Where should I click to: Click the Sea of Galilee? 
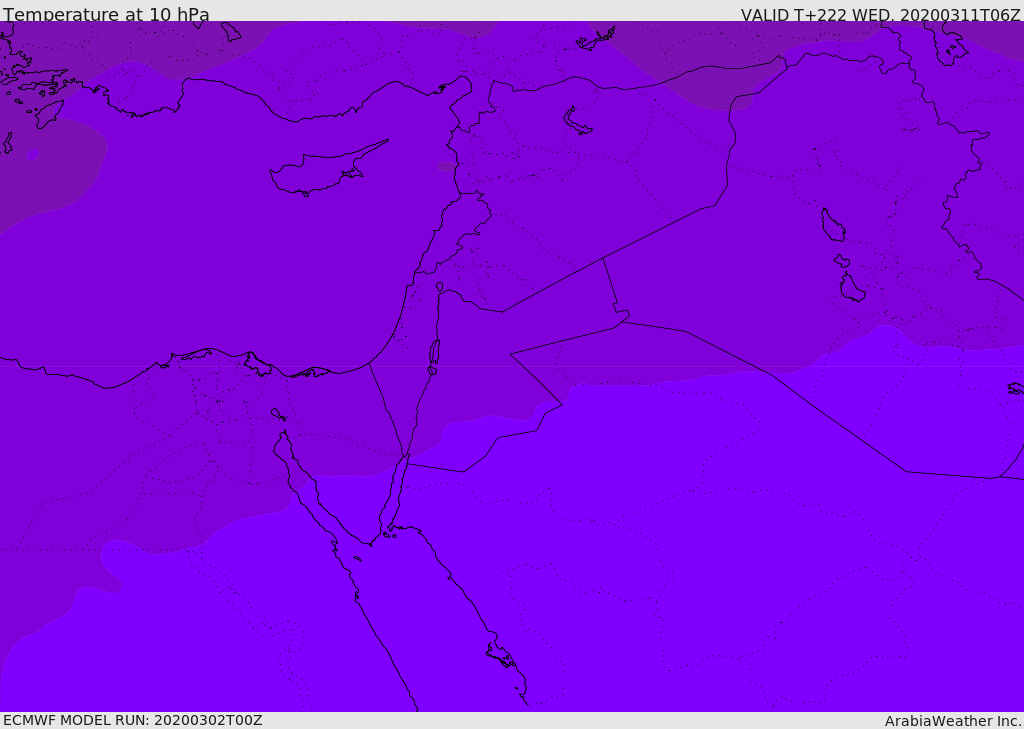(x=439, y=287)
